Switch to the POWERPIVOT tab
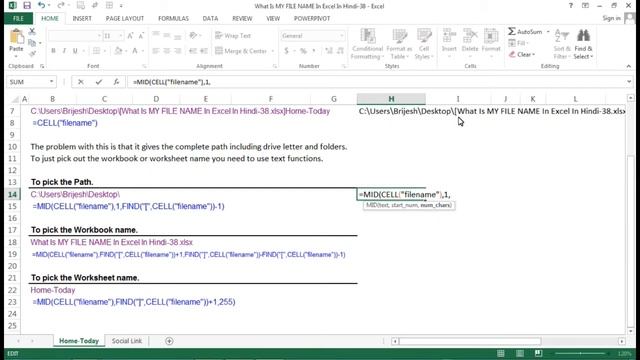This screenshot has height=360, width=640. point(312,18)
